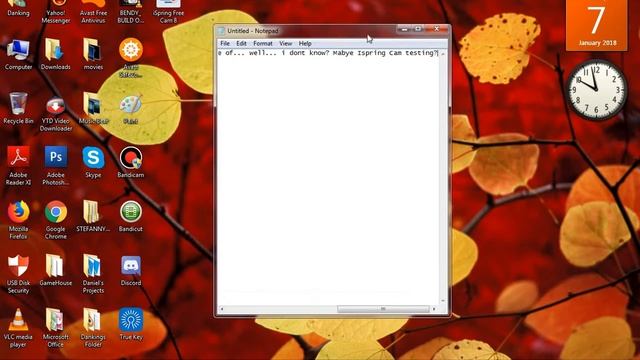Screen dimensions: 640x360
Task: Click the calendar gadget showing 7 January
Action: point(597,25)
